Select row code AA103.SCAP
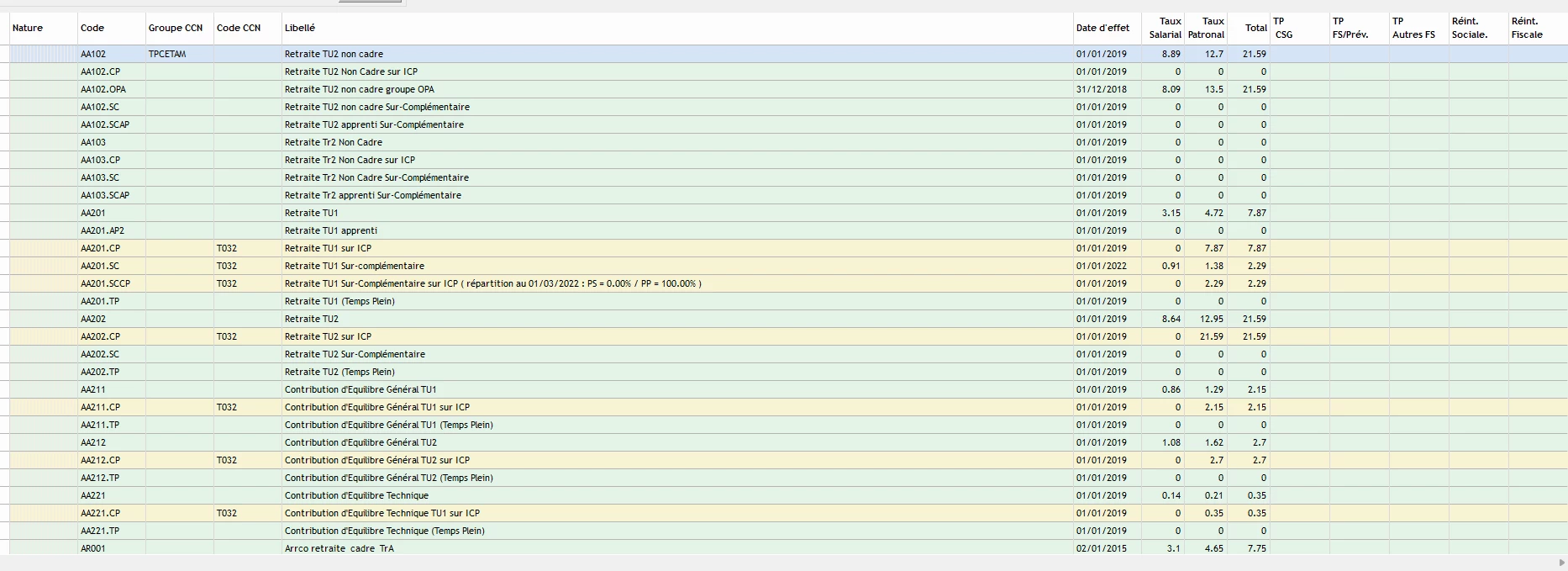This screenshot has width=1568, height=571. [105, 195]
